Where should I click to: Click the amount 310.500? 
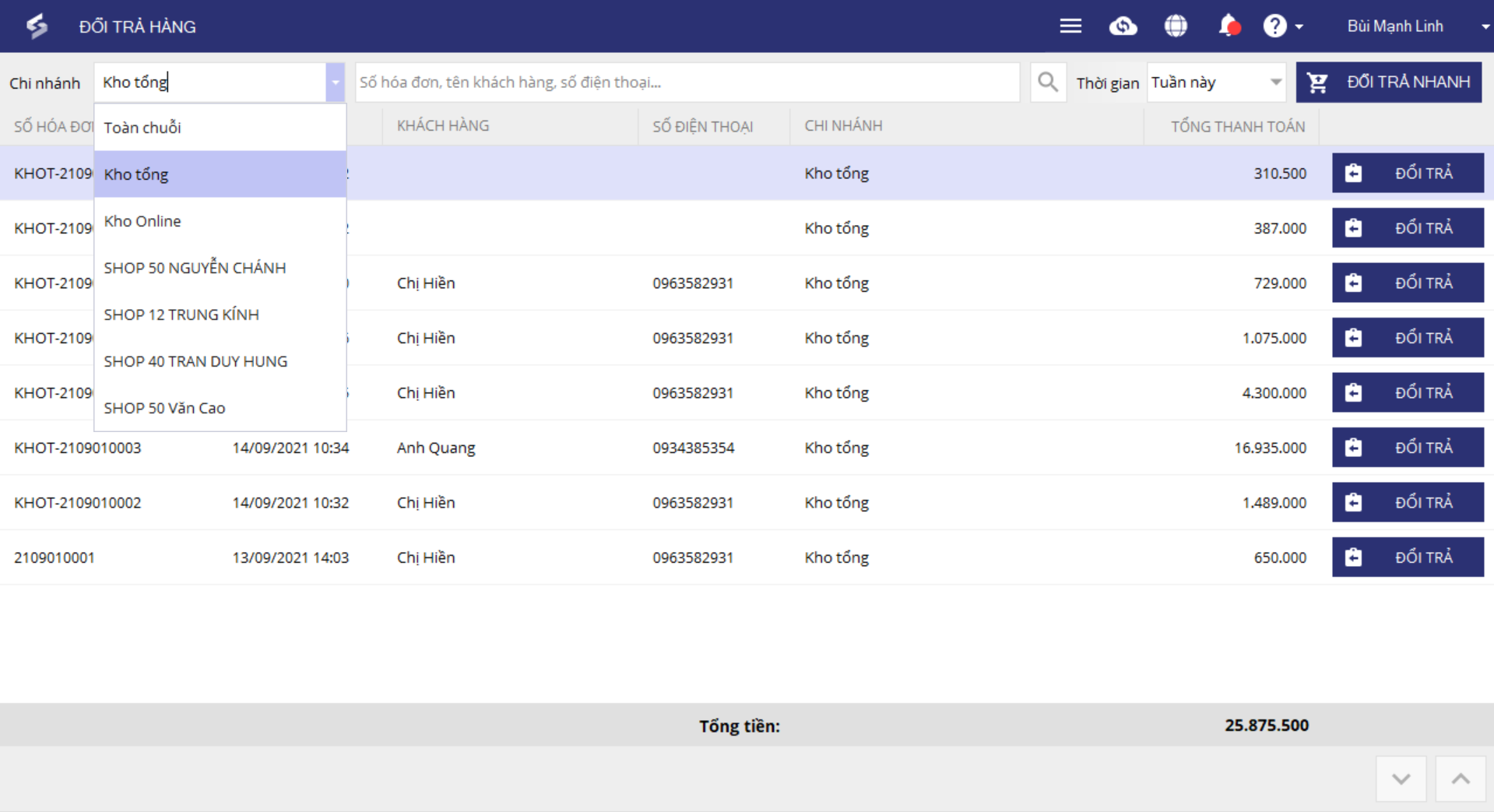(x=1280, y=174)
